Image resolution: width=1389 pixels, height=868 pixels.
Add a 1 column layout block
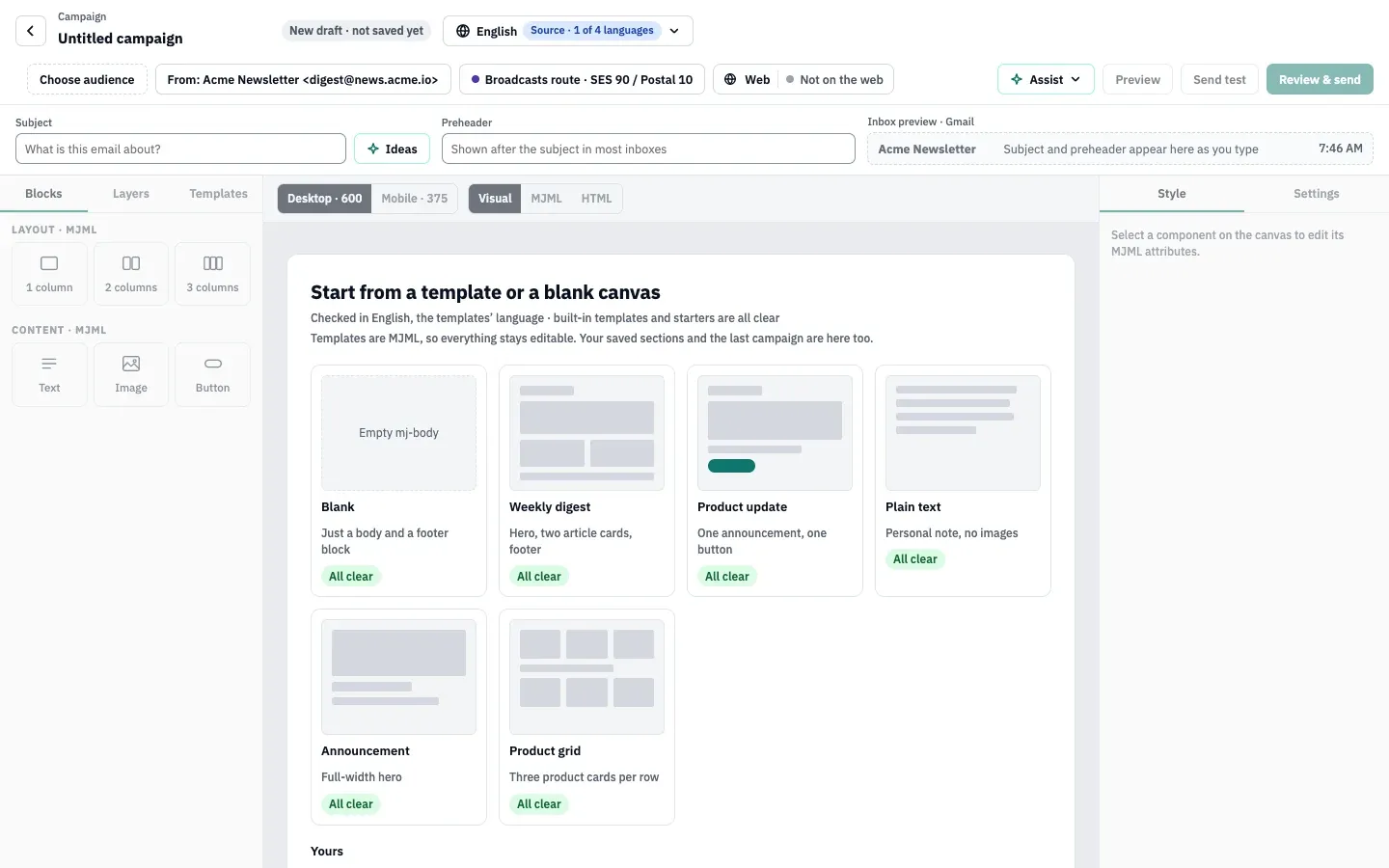click(x=49, y=274)
